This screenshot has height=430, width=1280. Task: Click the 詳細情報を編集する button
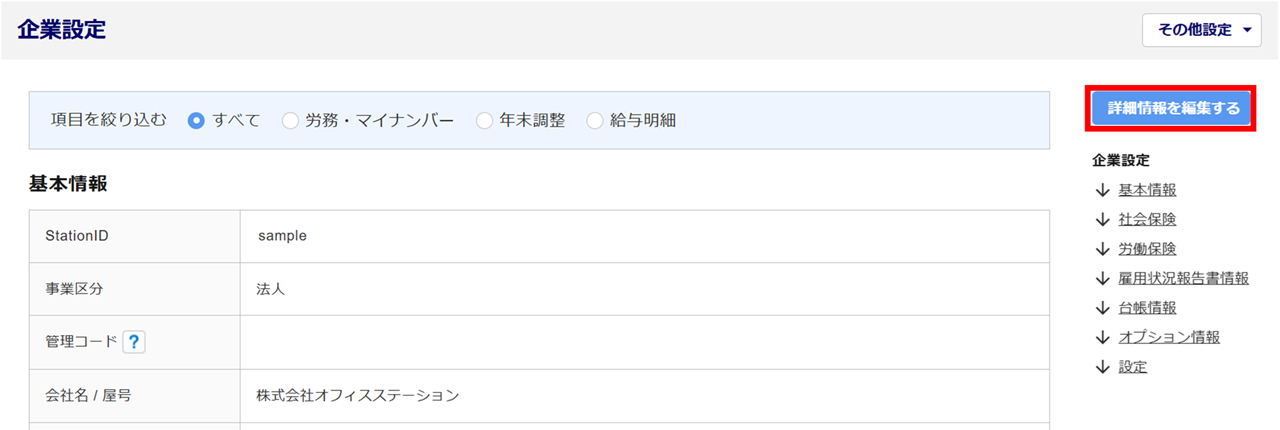[x=1173, y=109]
